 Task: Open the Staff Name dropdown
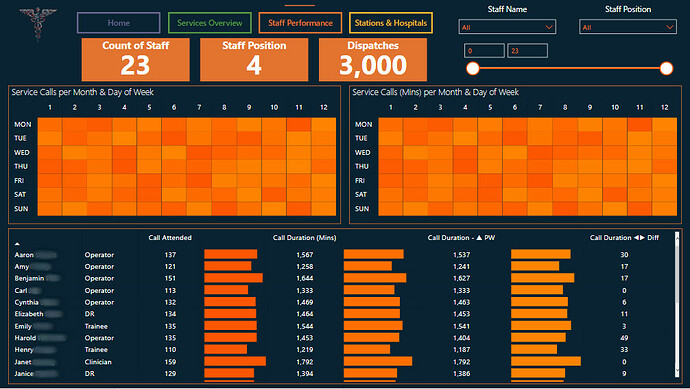(x=507, y=27)
